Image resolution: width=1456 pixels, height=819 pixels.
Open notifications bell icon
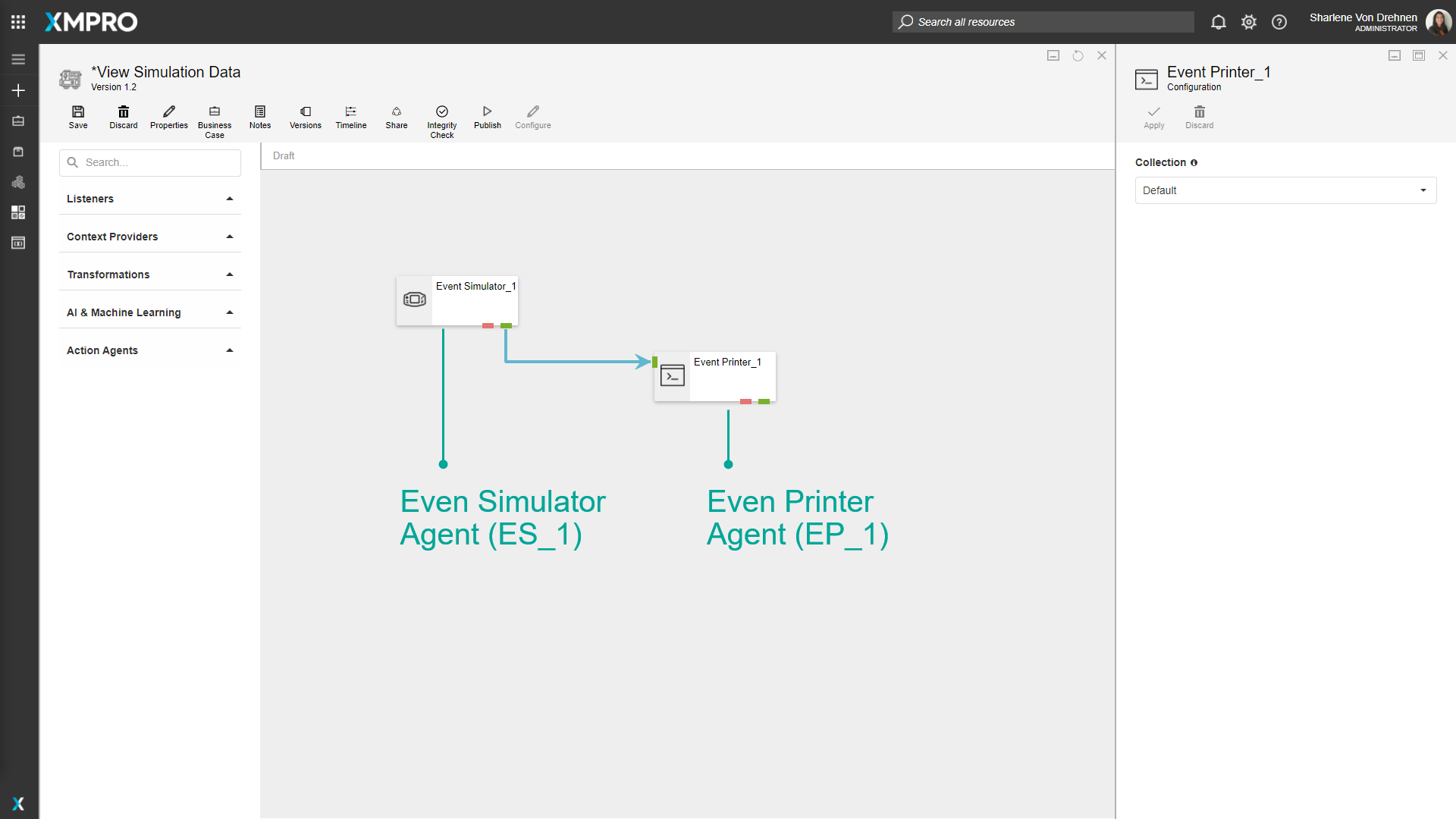coord(1218,22)
